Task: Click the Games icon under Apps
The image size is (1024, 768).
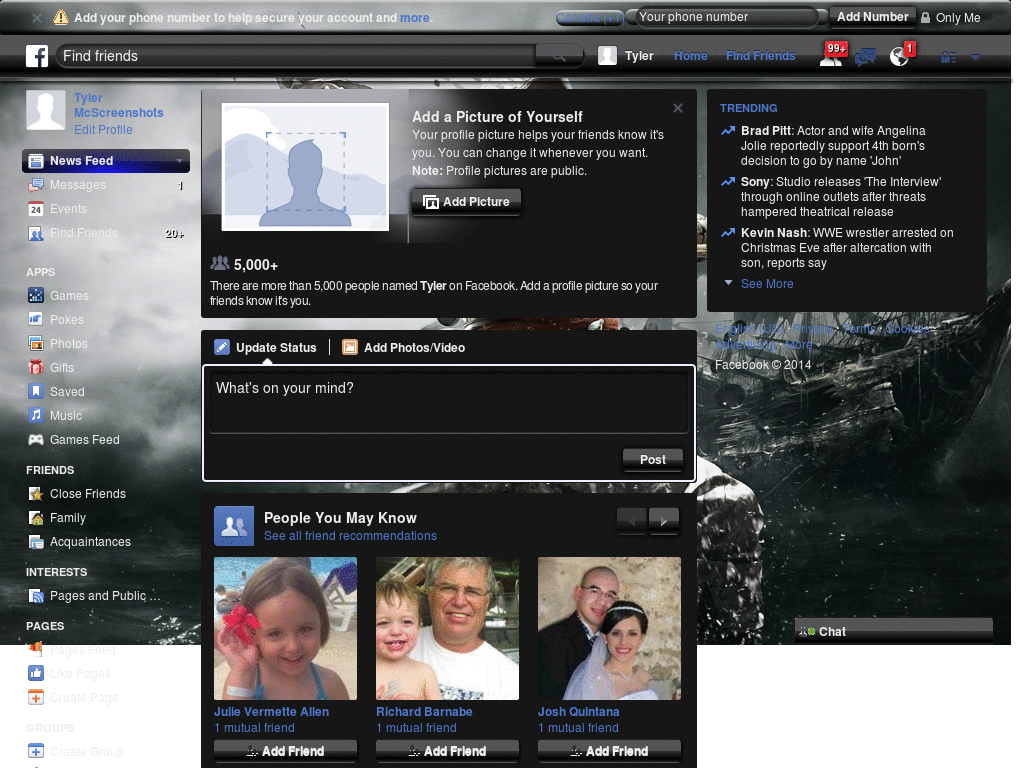Action: pyautogui.click(x=36, y=295)
